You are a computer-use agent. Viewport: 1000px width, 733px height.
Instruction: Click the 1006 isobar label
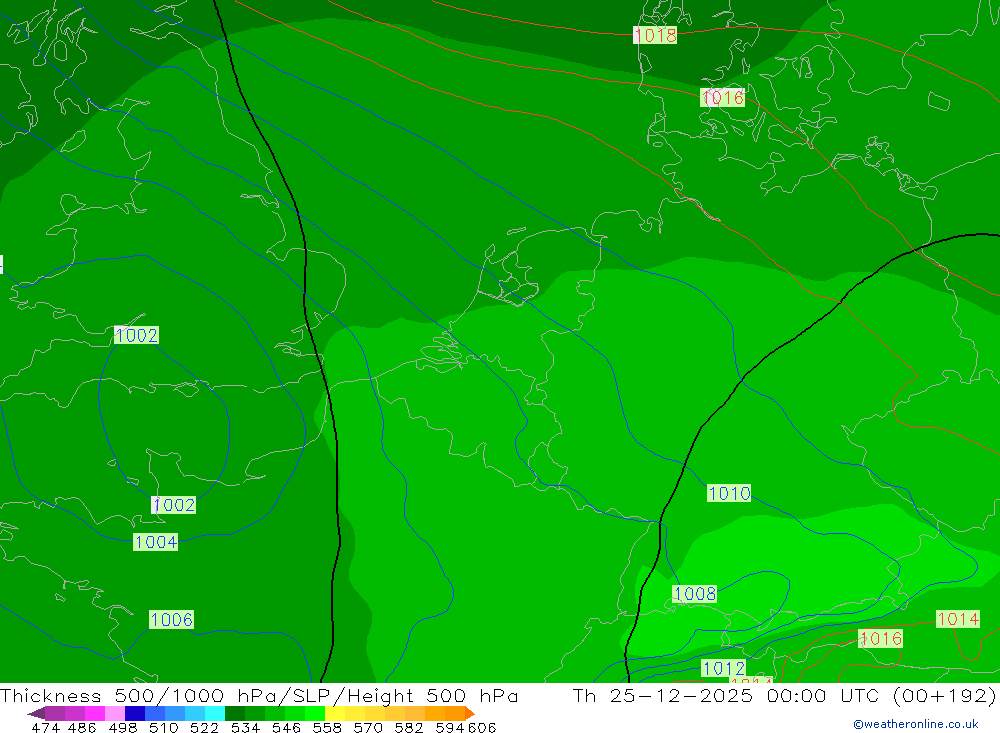[x=172, y=619]
